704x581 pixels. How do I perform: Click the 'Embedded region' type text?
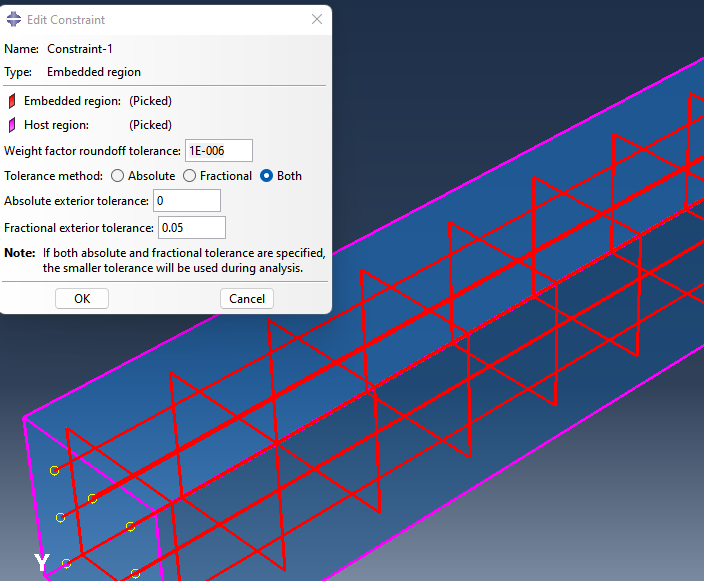94,72
